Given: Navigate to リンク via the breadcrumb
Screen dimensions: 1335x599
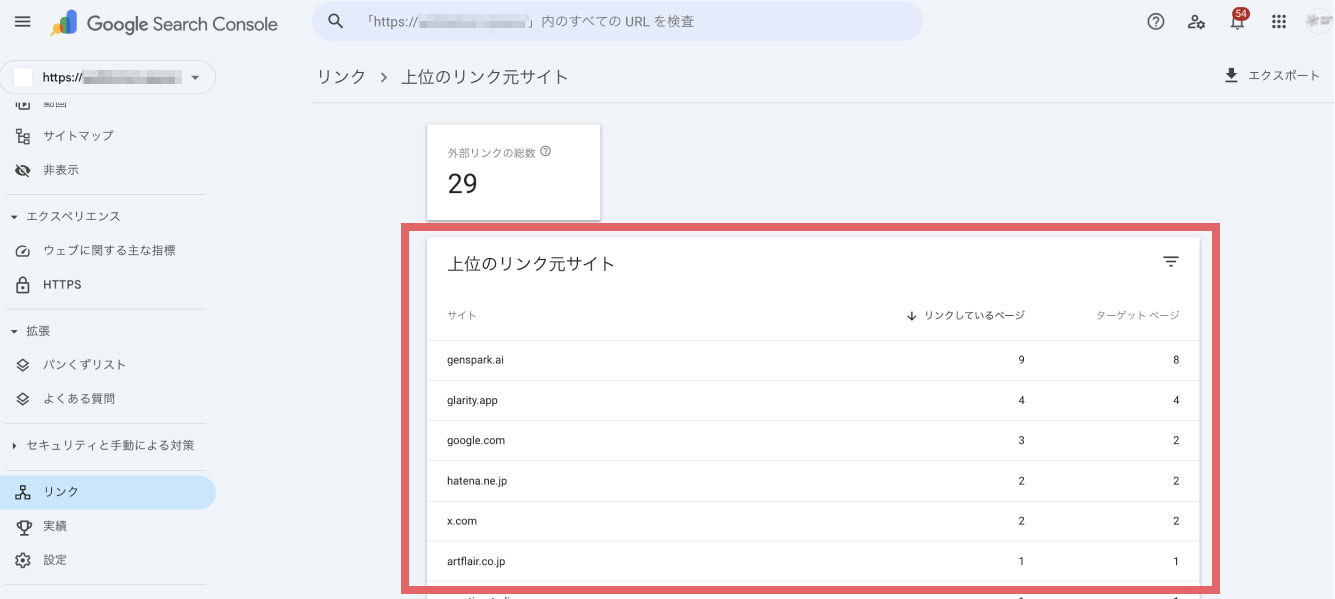Looking at the screenshot, I should coord(340,75).
